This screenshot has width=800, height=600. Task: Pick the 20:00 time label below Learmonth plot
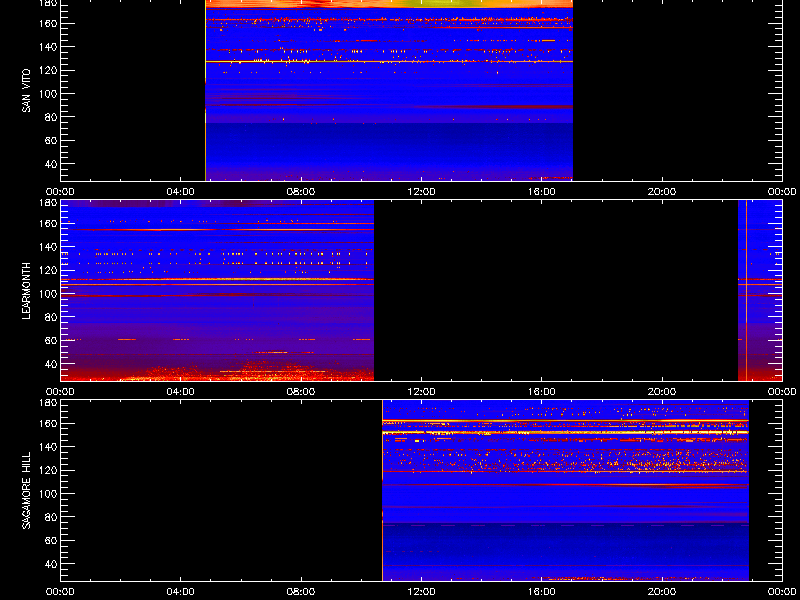pyautogui.click(x=662, y=392)
